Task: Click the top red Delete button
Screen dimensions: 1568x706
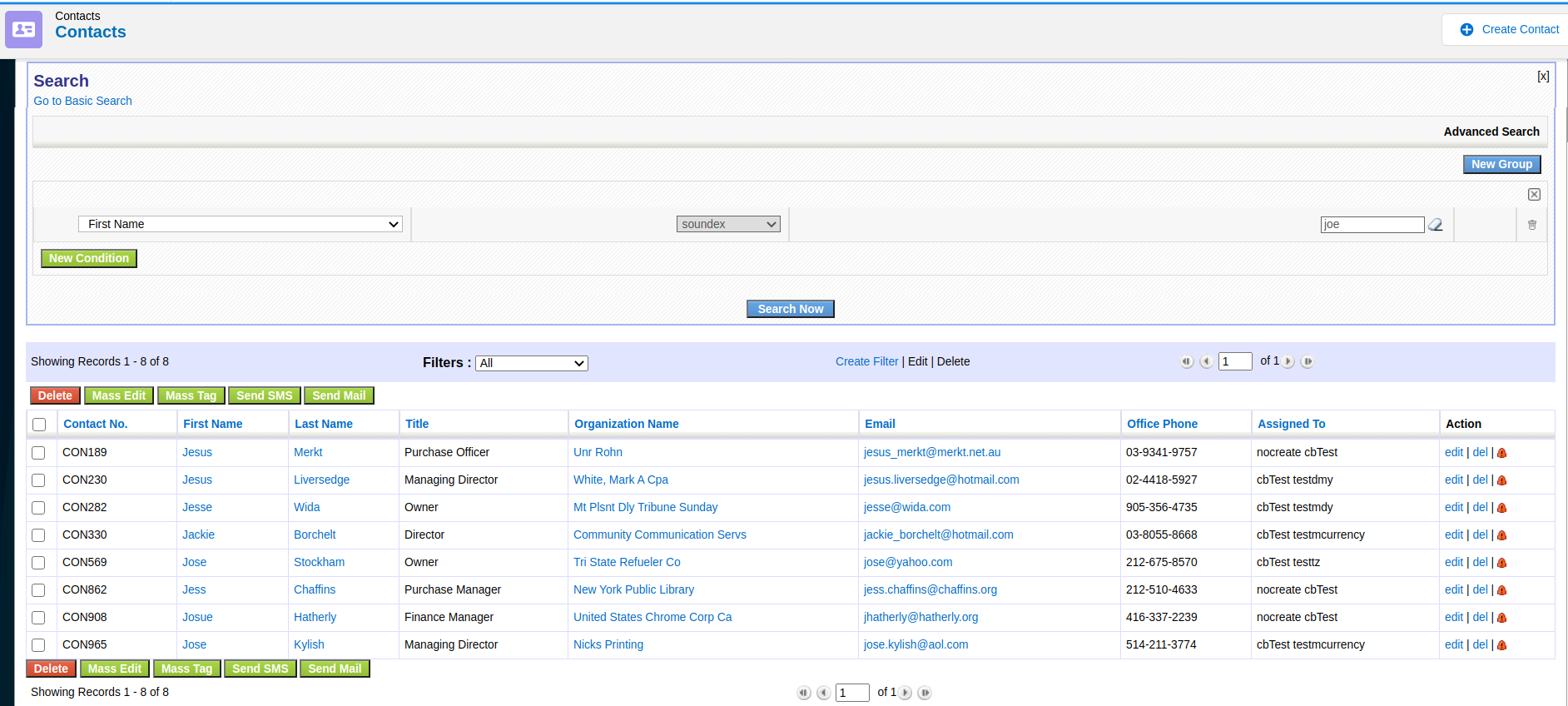Action: pos(55,395)
